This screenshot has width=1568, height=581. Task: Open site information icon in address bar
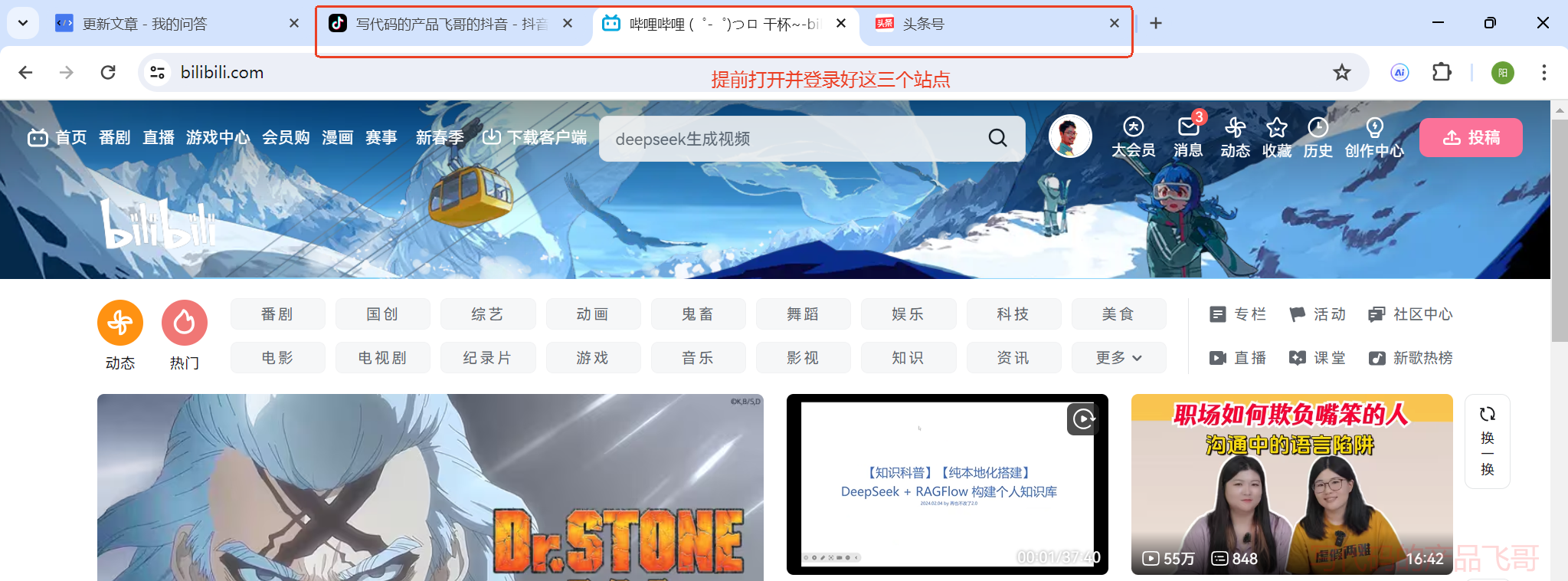[x=157, y=72]
